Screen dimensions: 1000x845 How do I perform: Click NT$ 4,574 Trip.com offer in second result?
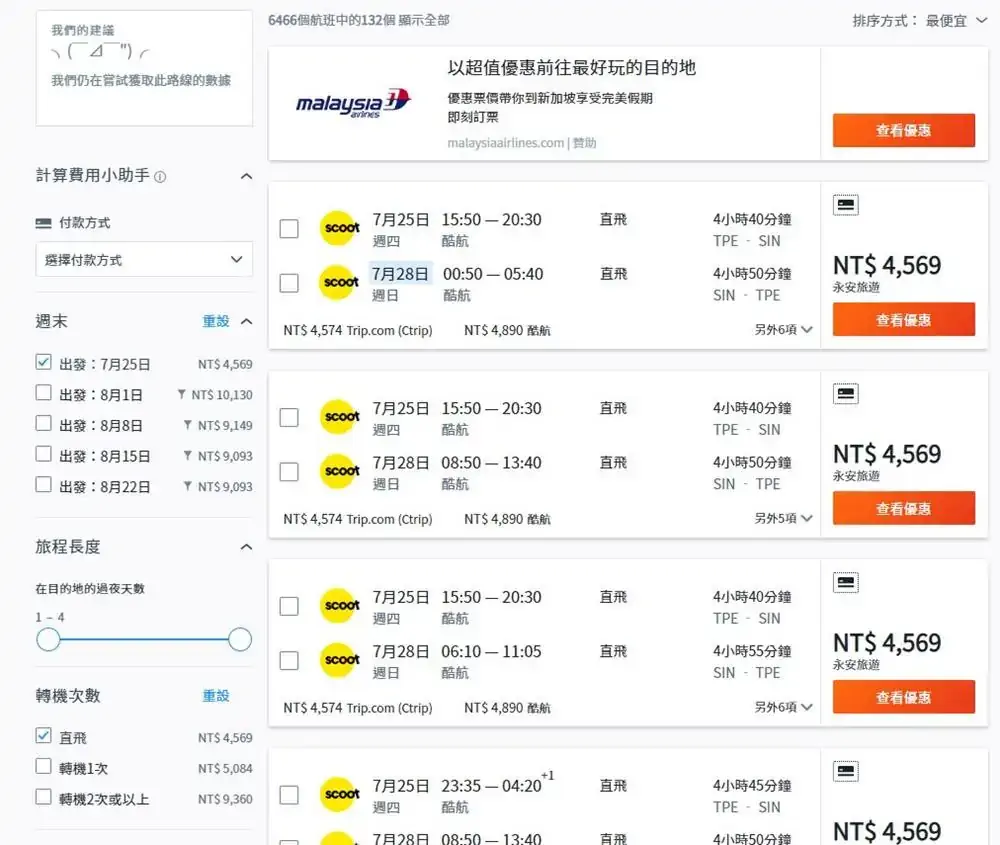[358, 519]
